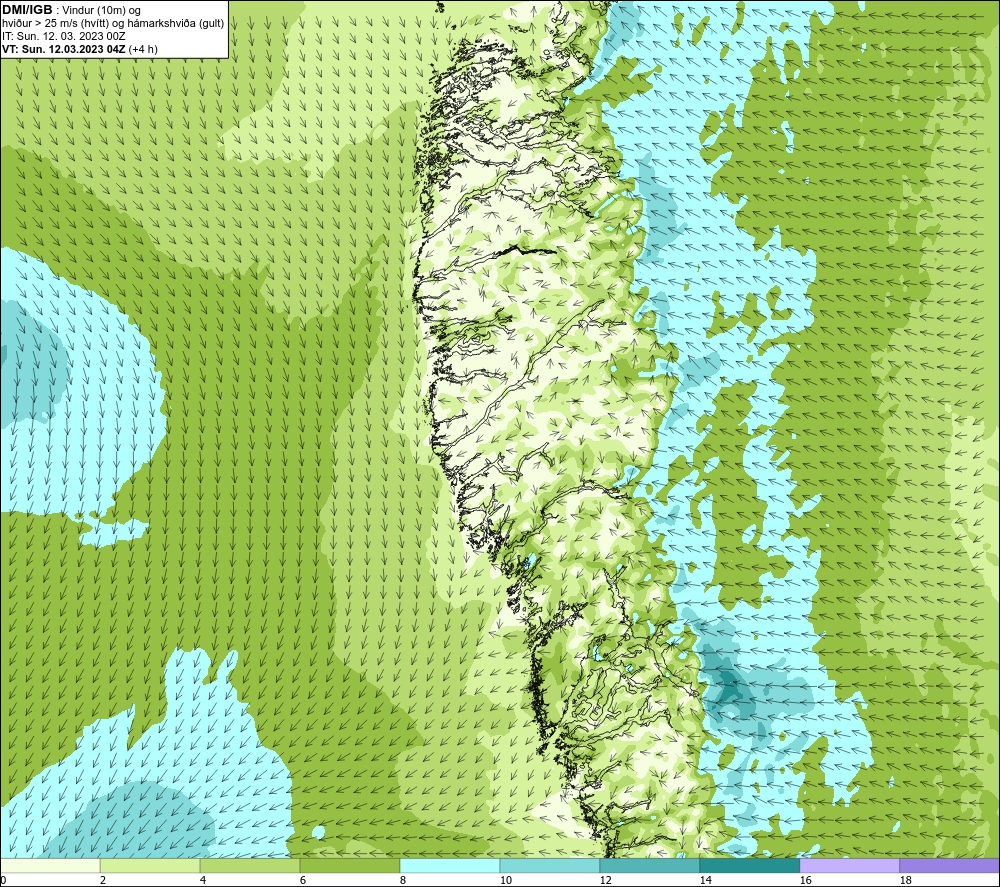Image resolution: width=1000 pixels, height=887 pixels.
Task: Click the teal 12–14 m/s swatch
Action: click(x=650, y=865)
